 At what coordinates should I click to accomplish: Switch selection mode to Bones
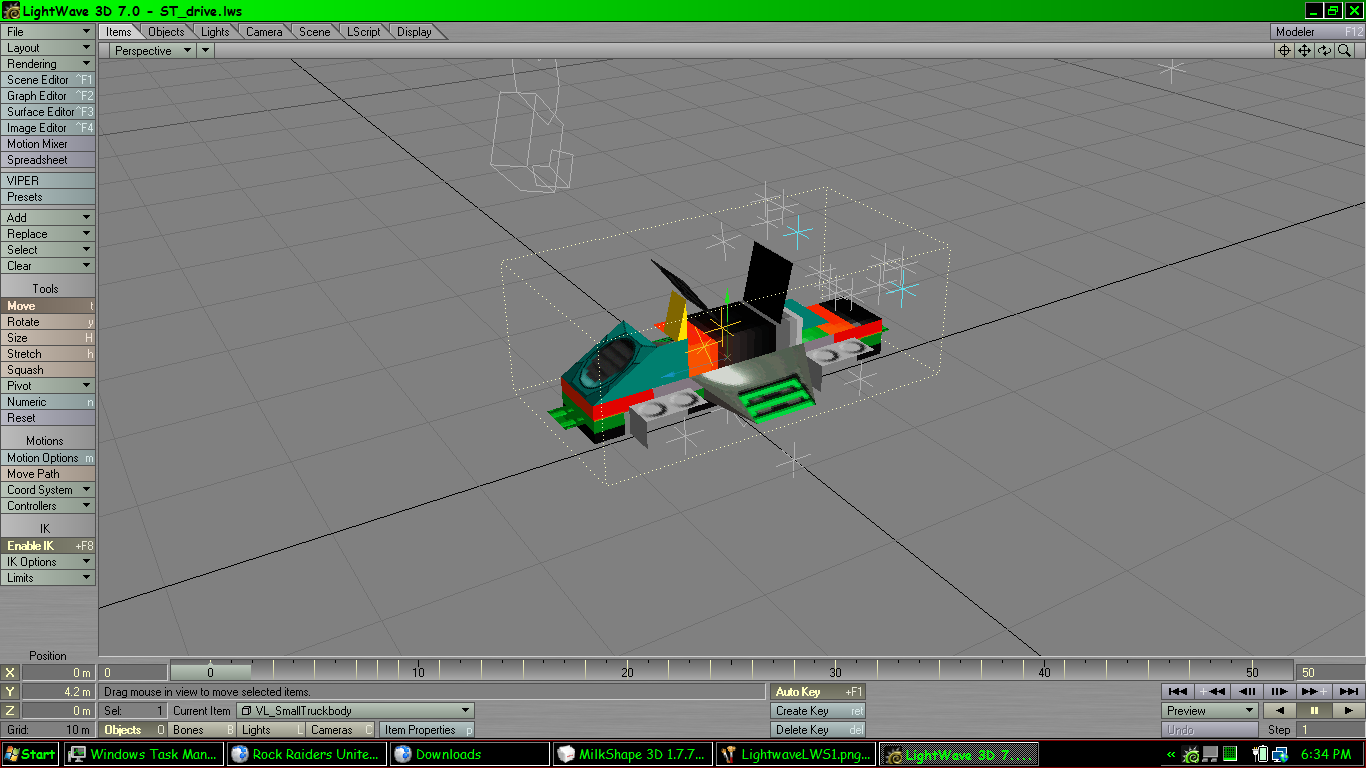202,730
